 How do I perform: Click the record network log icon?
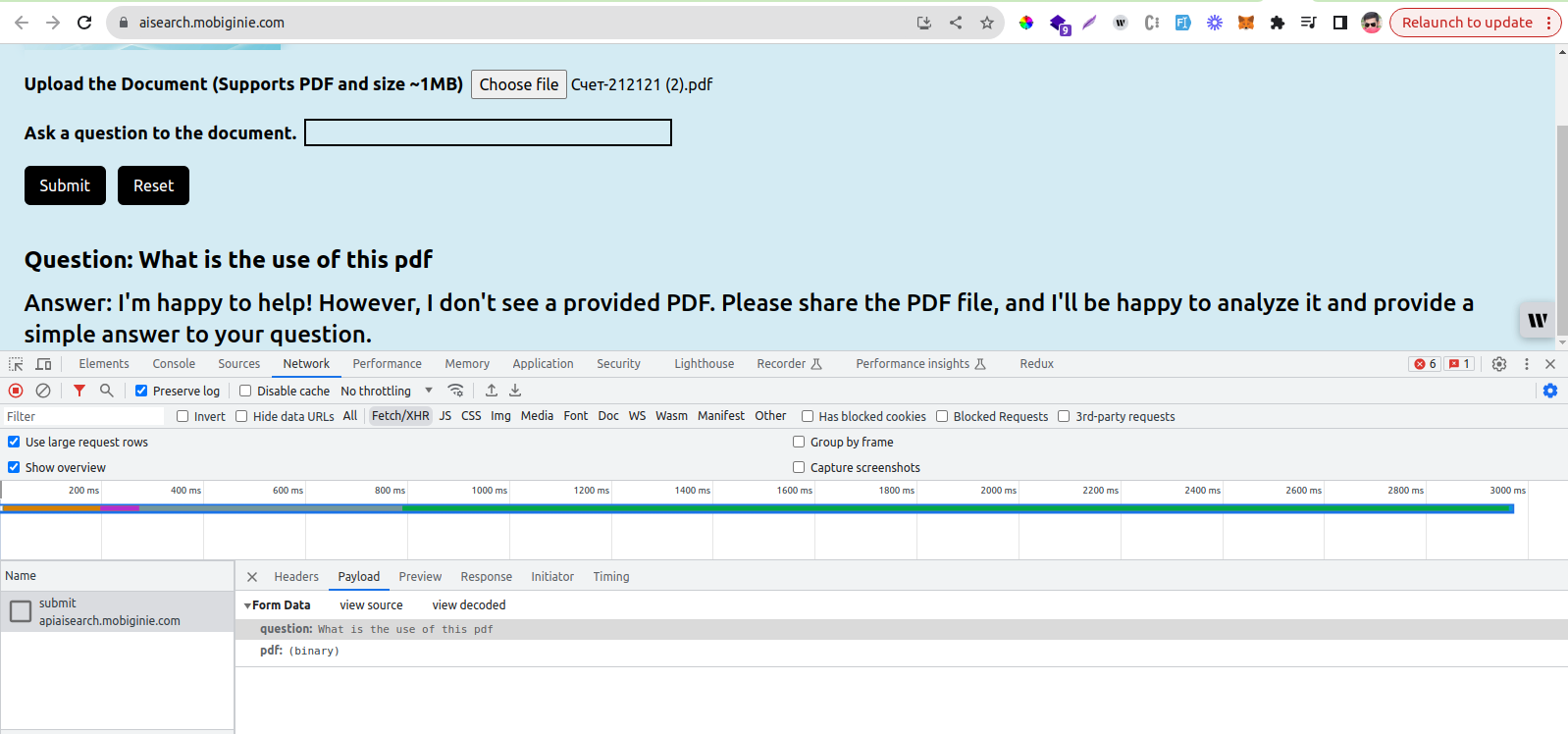click(x=16, y=391)
